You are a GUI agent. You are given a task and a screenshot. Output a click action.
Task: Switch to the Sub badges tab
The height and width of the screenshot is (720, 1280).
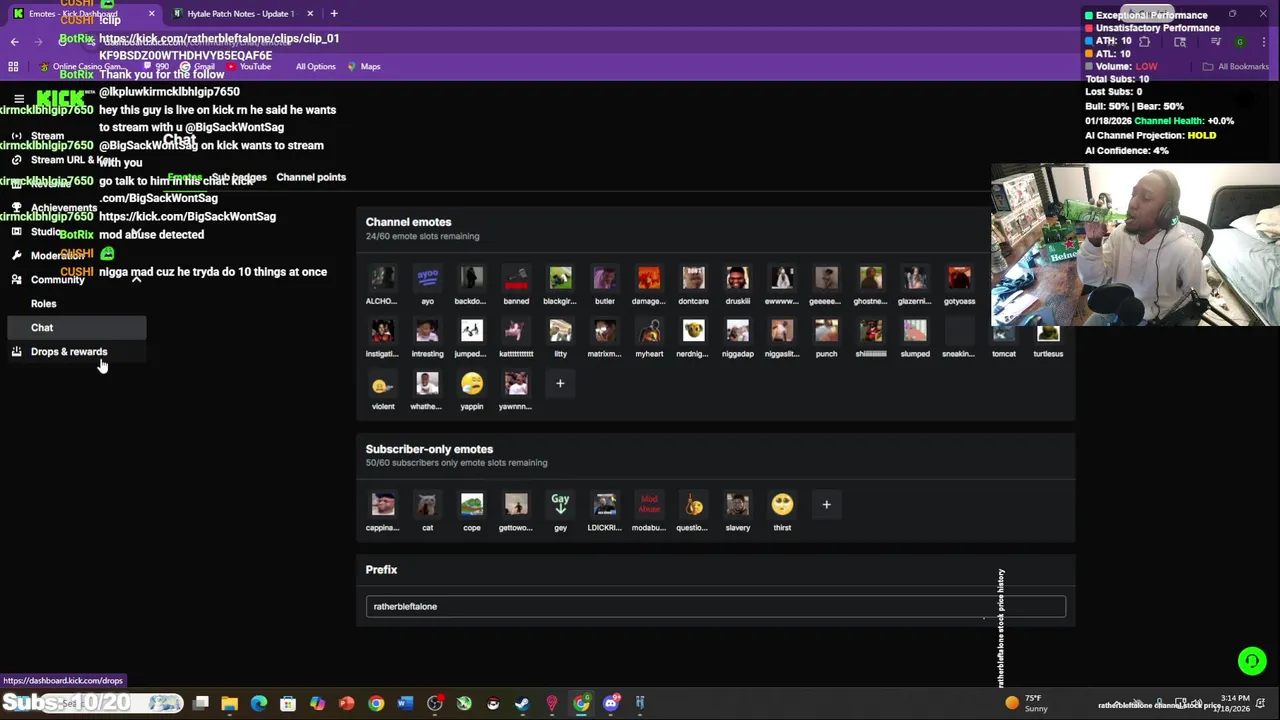(239, 177)
